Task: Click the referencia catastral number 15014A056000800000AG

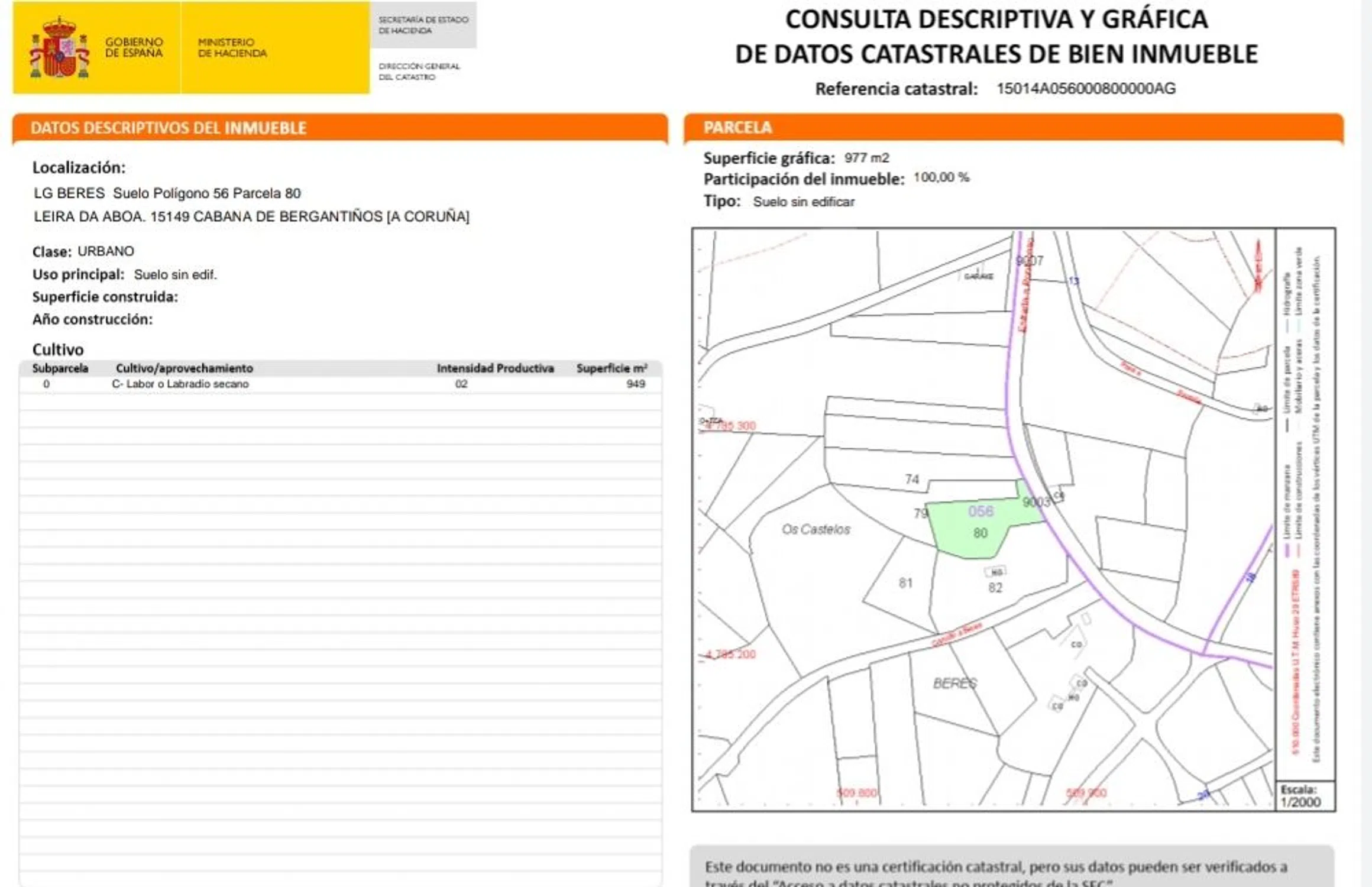Action: 1086,89
